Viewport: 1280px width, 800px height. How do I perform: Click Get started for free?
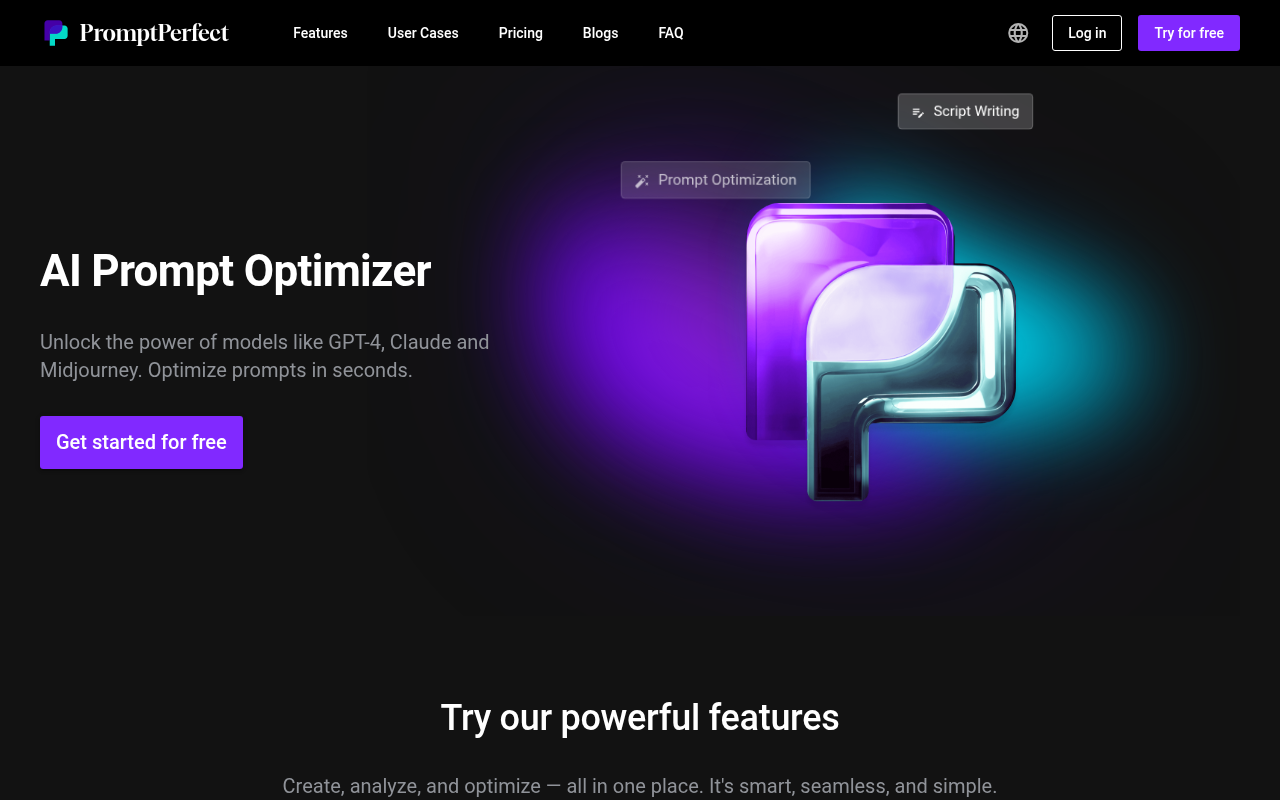(x=141, y=442)
